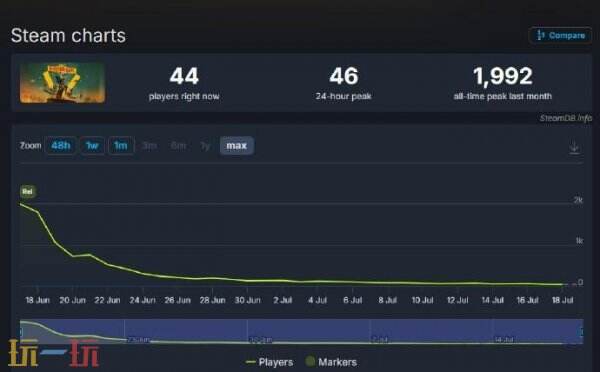Click the 18 Jun axis label
This screenshot has height=372, width=600.
click(38, 300)
